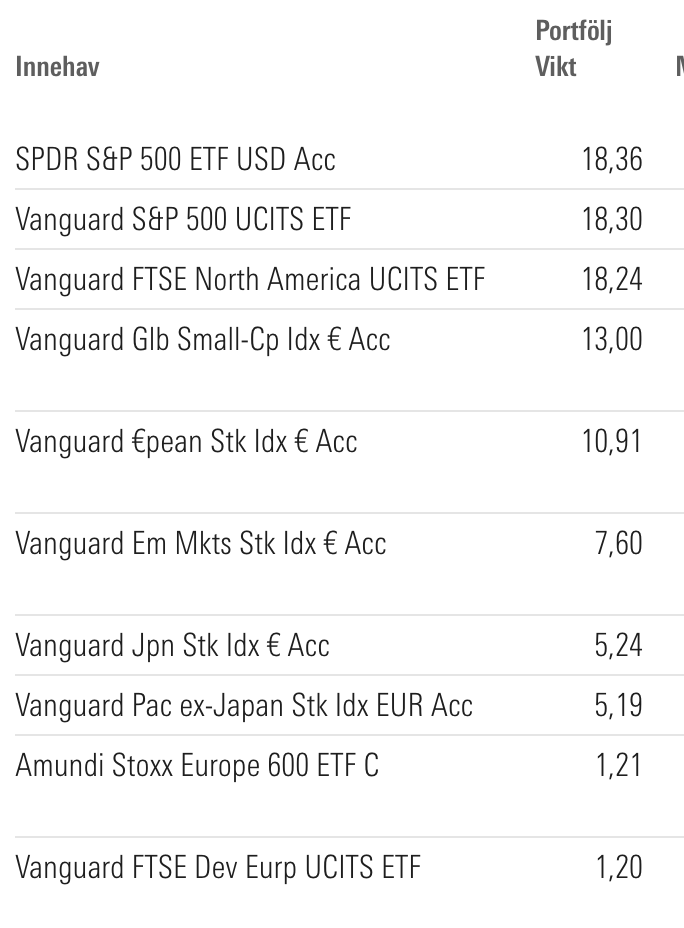Image resolution: width=684 pixels, height=928 pixels.
Task: Sort by Portfölj Vikt column header
Action: (x=573, y=49)
